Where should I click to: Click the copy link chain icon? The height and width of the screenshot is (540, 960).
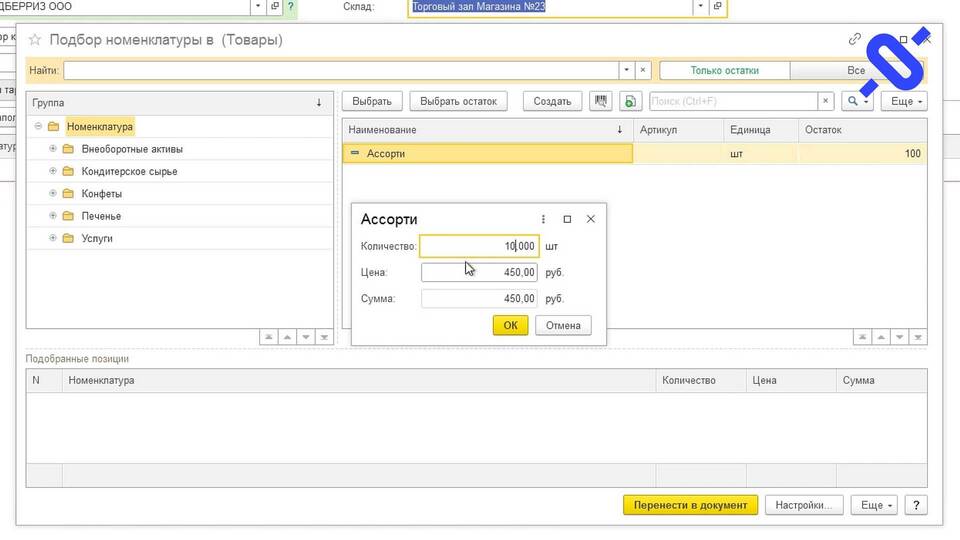pos(855,40)
